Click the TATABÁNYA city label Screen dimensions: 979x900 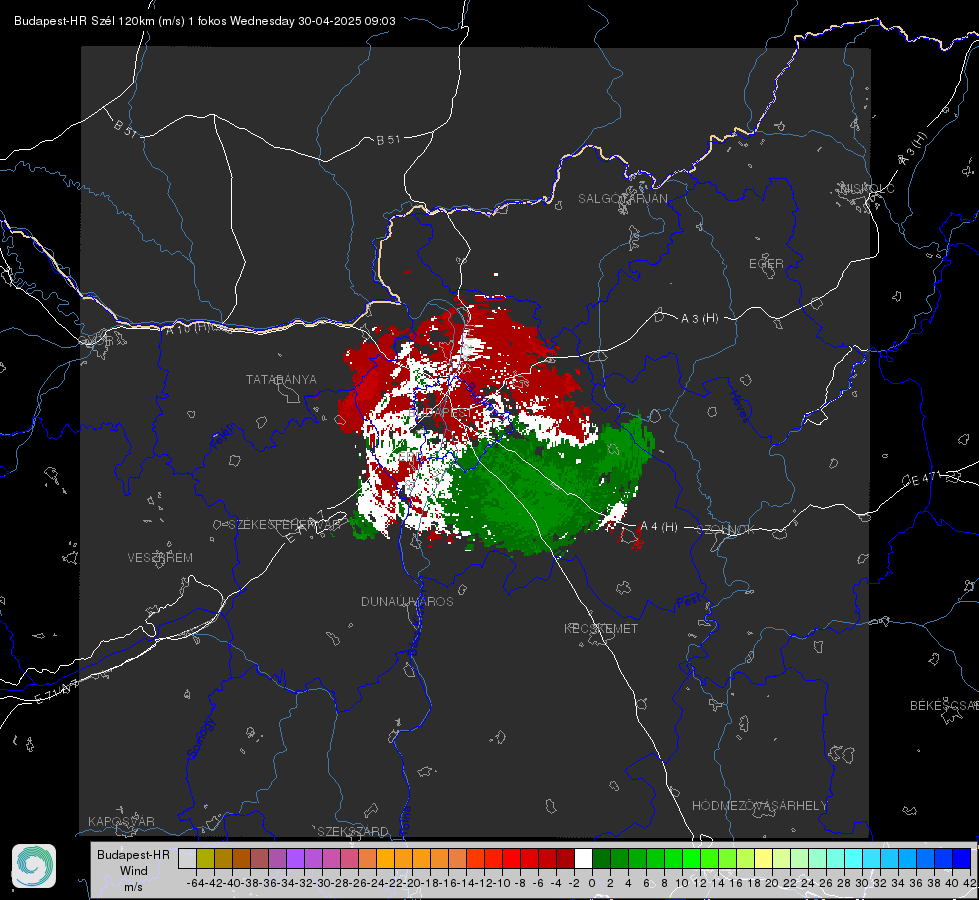pyautogui.click(x=281, y=379)
